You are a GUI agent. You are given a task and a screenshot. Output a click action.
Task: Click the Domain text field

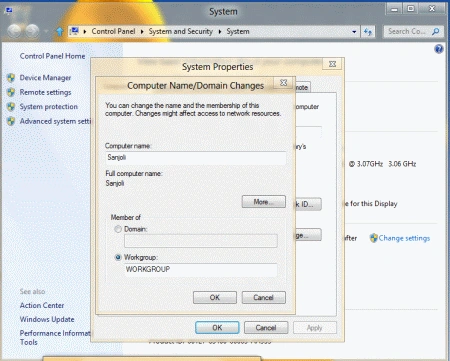coord(201,241)
